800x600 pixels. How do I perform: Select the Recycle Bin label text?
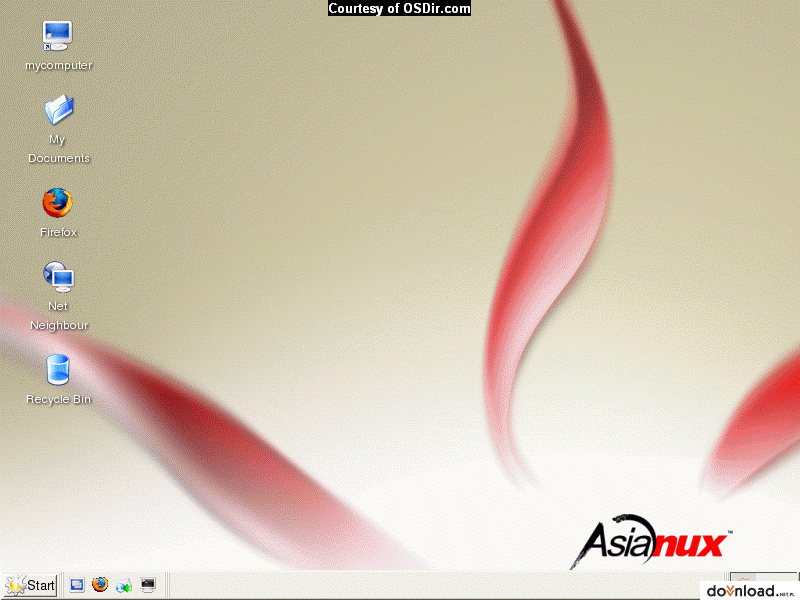pos(58,399)
